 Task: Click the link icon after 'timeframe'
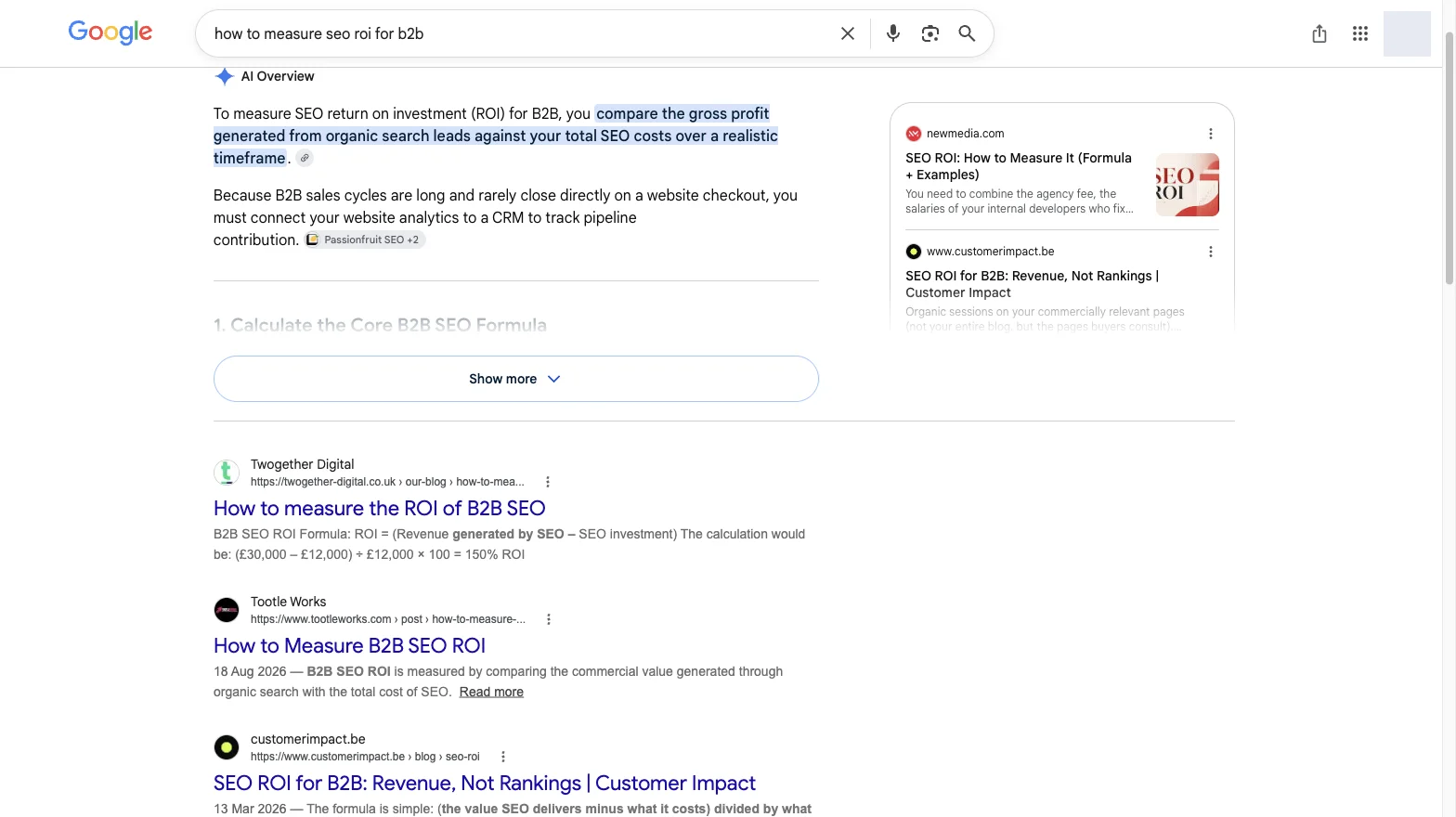coord(305,158)
